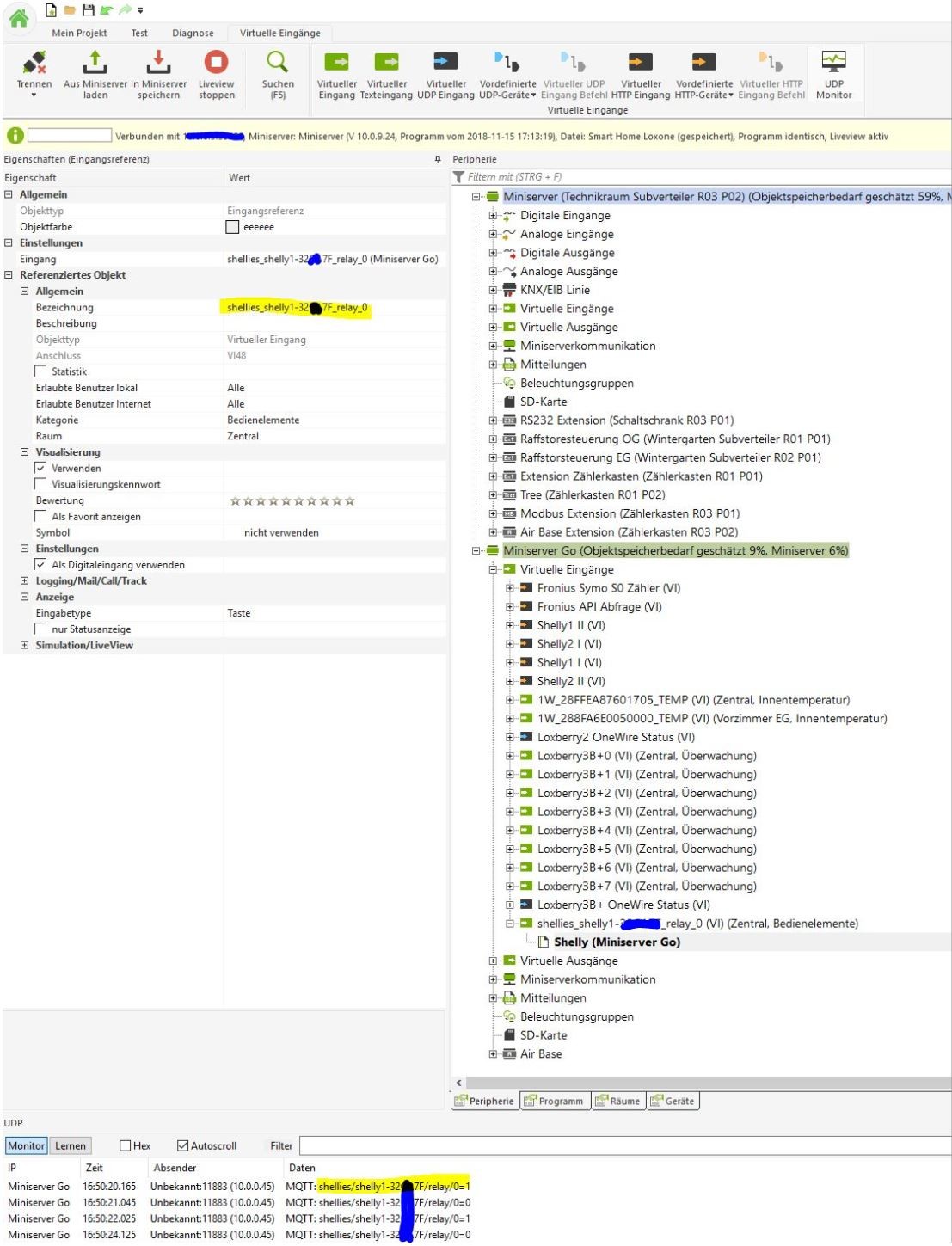952x1246 pixels.
Task: Click the Lernen button in UDP panel
Action: coord(71,1145)
